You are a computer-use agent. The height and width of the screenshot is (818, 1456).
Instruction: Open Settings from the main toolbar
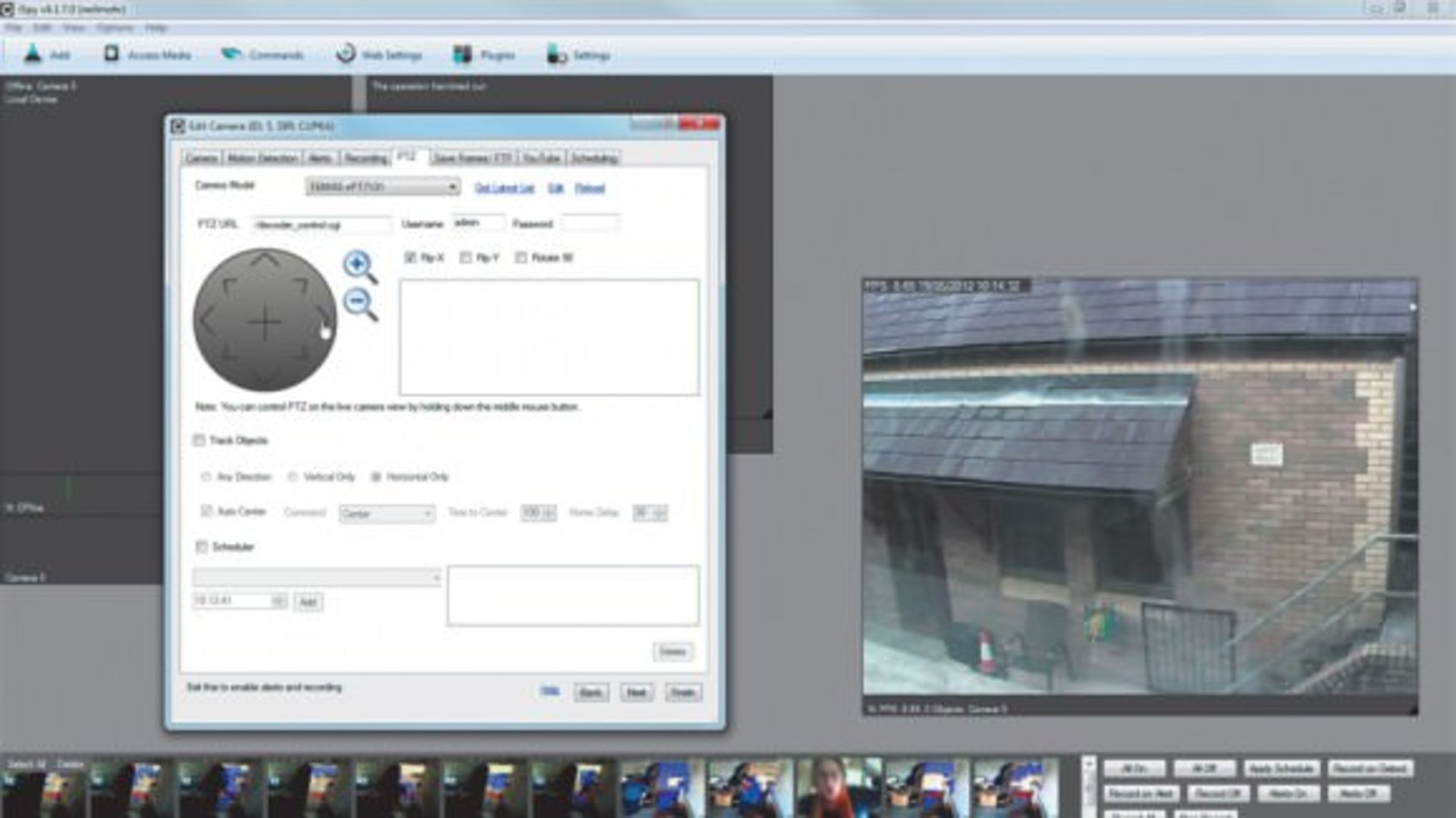[x=579, y=55]
